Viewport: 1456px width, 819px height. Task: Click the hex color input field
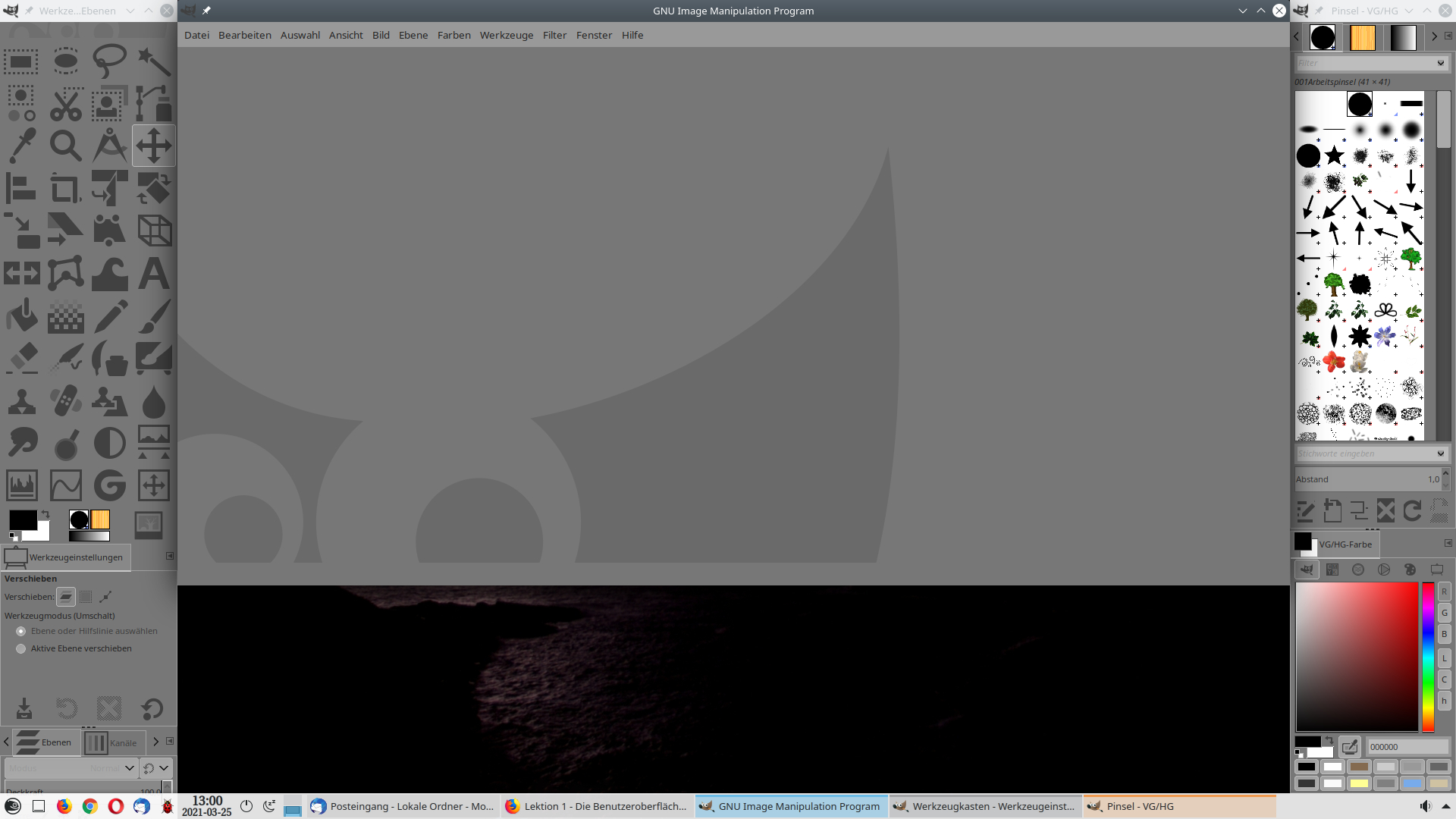(x=1407, y=747)
